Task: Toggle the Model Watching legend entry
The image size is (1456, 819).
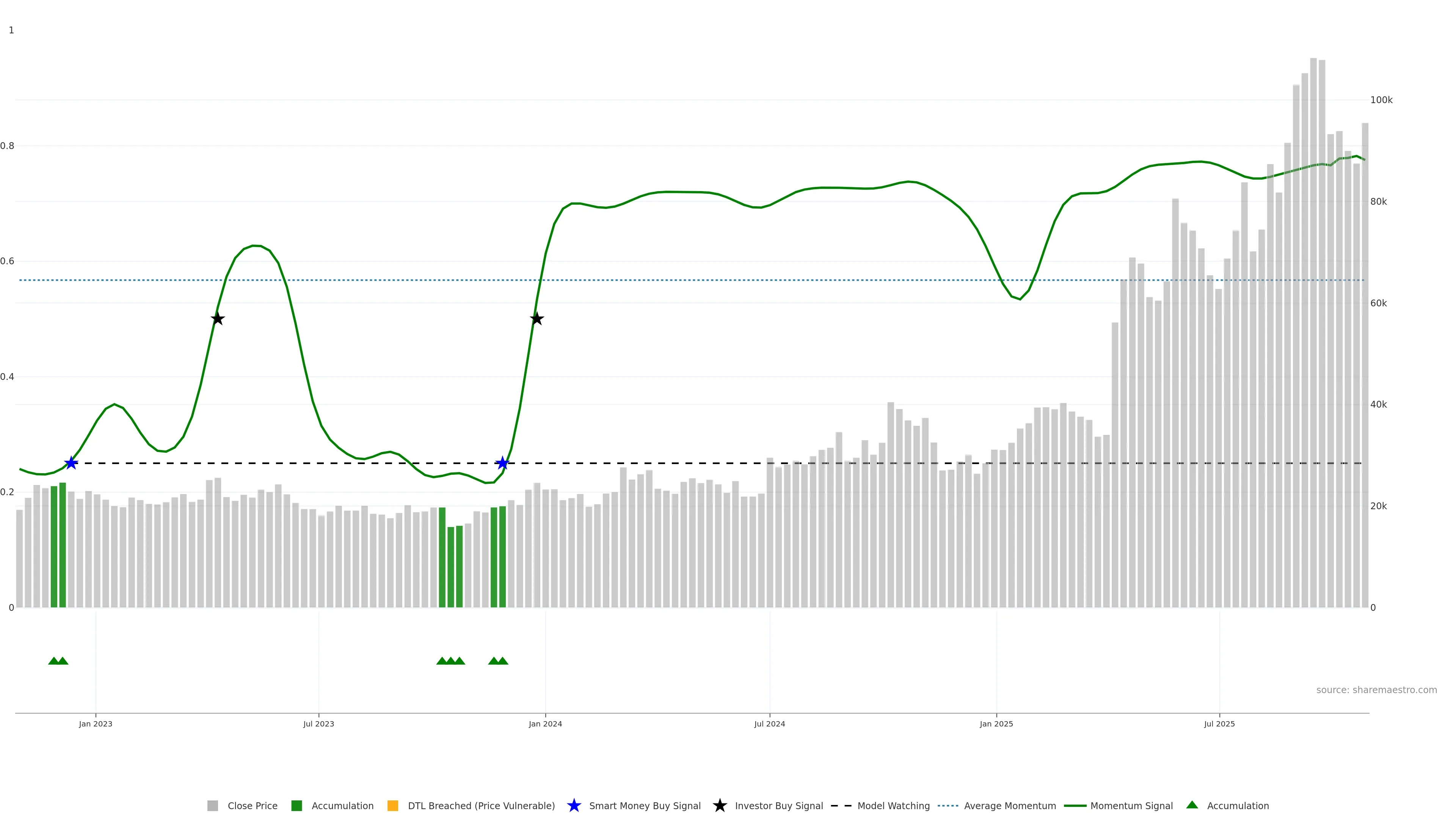Action: (893, 805)
